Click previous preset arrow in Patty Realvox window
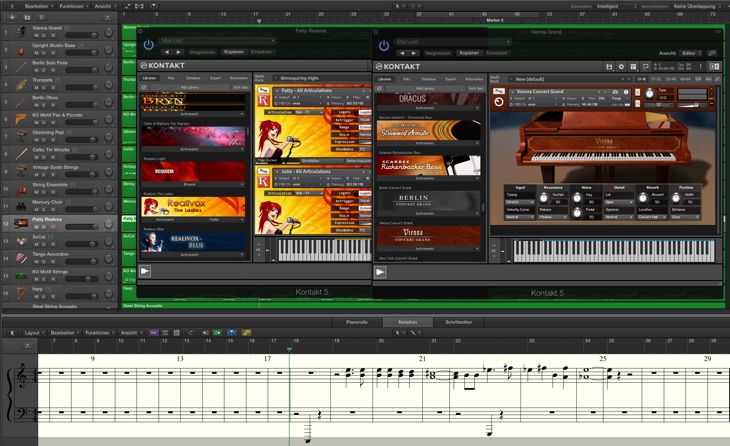730x446 pixels. [167, 52]
